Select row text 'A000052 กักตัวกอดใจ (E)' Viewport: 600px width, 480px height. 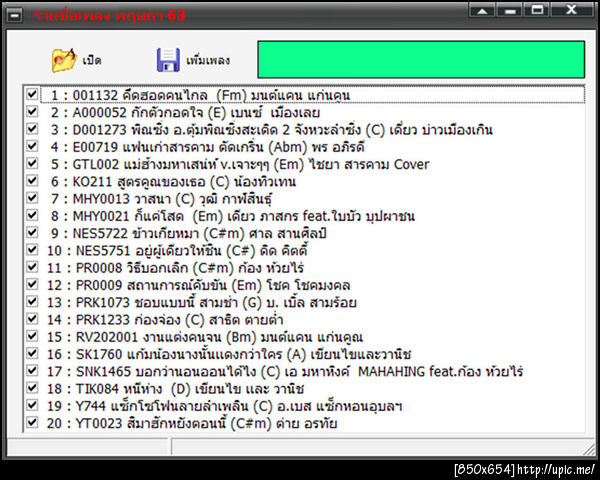[152, 113]
